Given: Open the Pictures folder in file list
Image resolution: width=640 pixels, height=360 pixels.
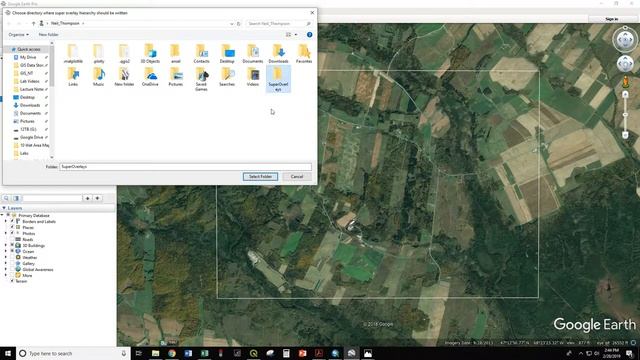Looking at the screenshot, I should pos(176,77).
